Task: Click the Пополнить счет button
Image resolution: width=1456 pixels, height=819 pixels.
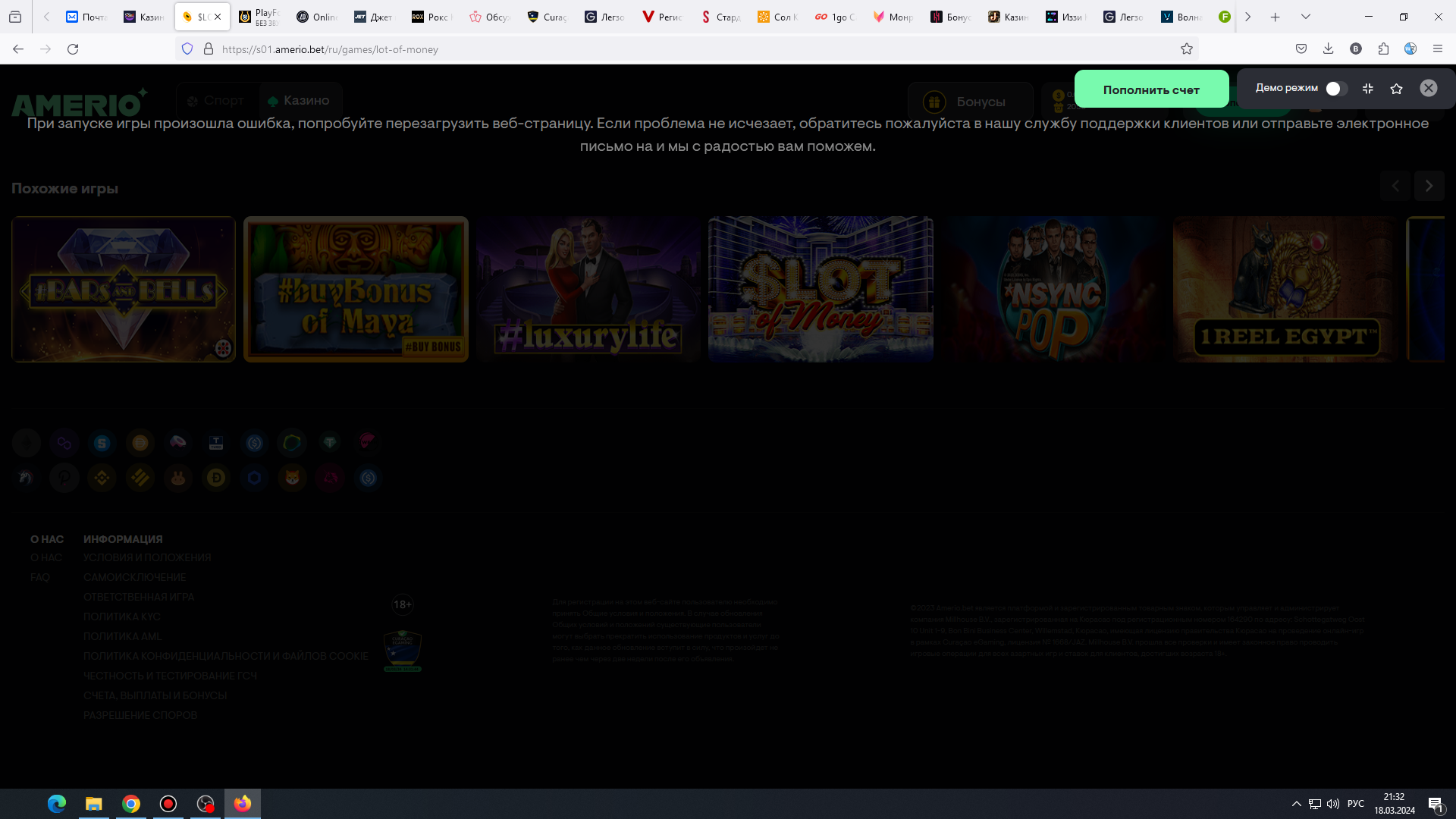Action: click(x=1151, y=89)
